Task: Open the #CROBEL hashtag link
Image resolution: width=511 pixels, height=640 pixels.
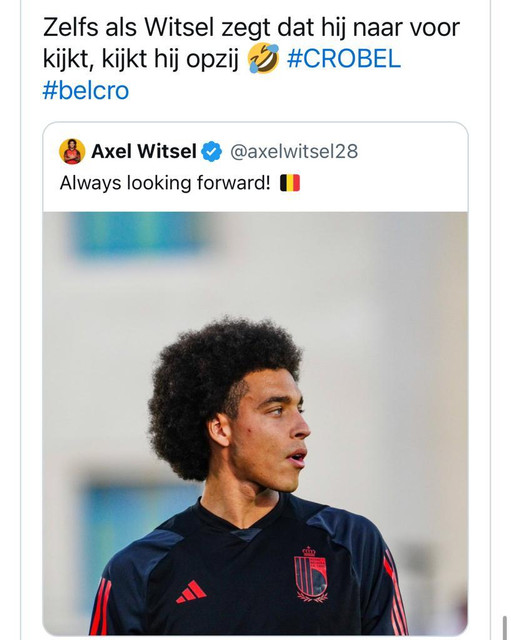Action: [x=344, y=59]
